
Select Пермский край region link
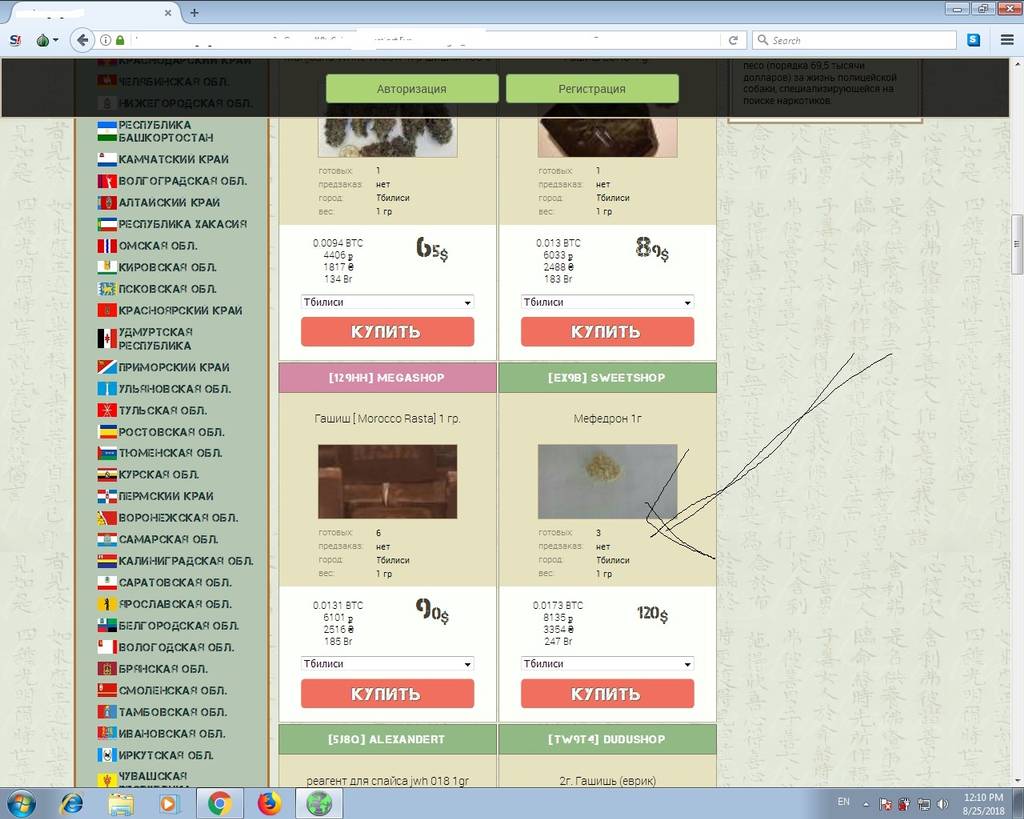(x=166, y=496)
